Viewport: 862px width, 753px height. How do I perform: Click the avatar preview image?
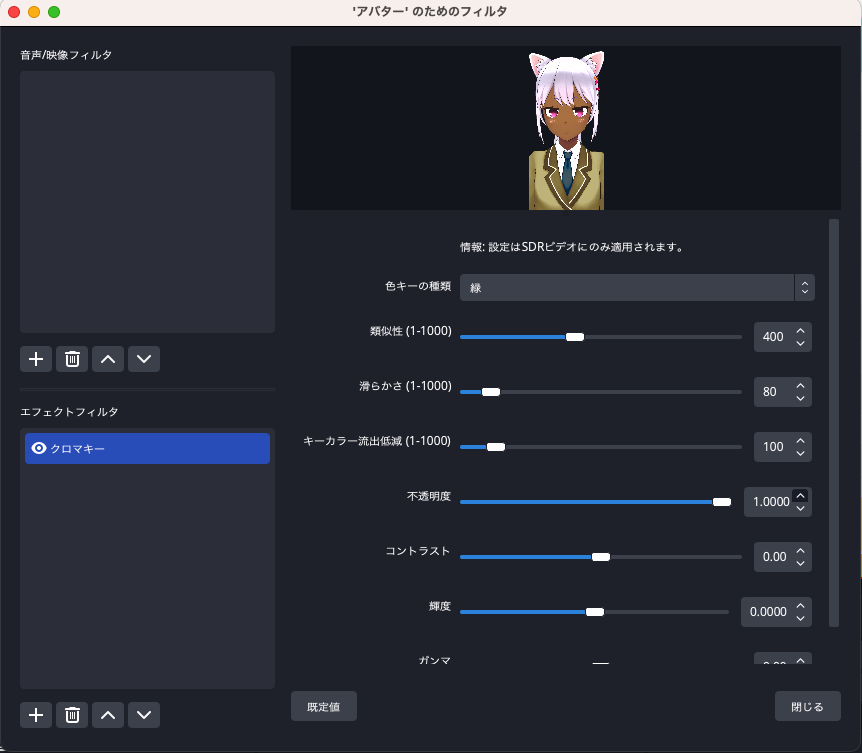tap(566, 130)
